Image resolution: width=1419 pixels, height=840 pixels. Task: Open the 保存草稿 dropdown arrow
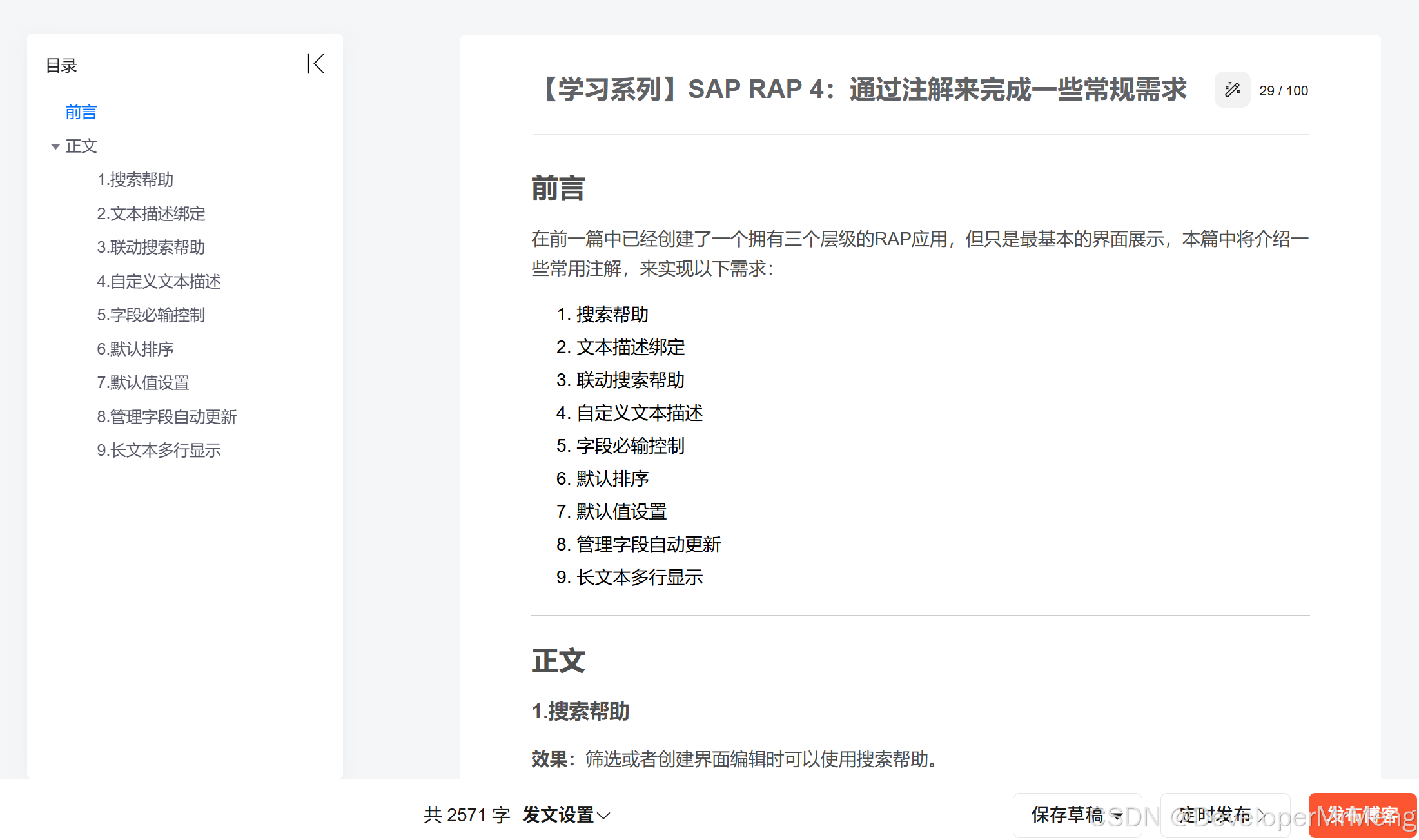1119,816
